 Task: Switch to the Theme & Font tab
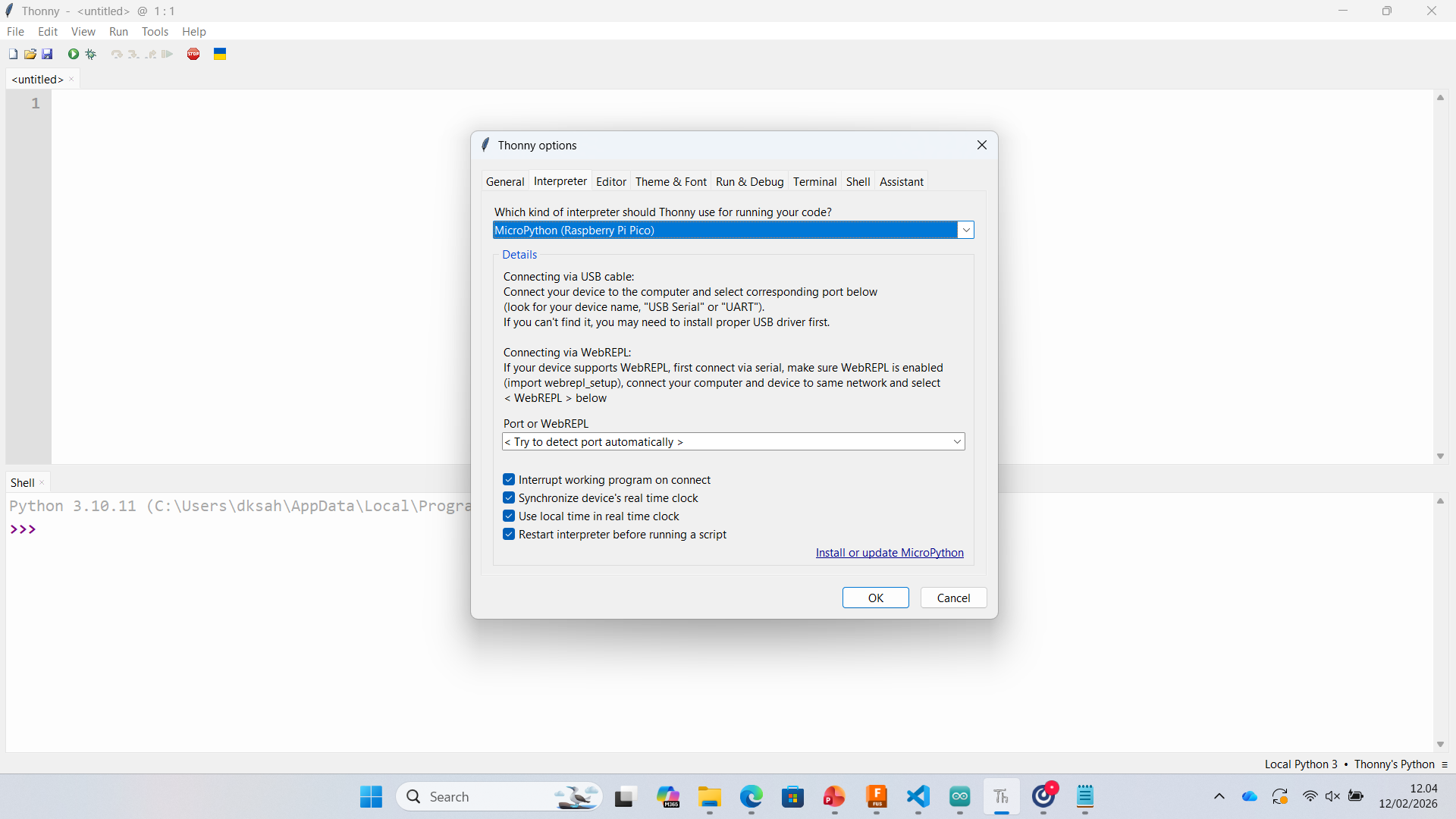click(670, 182)
